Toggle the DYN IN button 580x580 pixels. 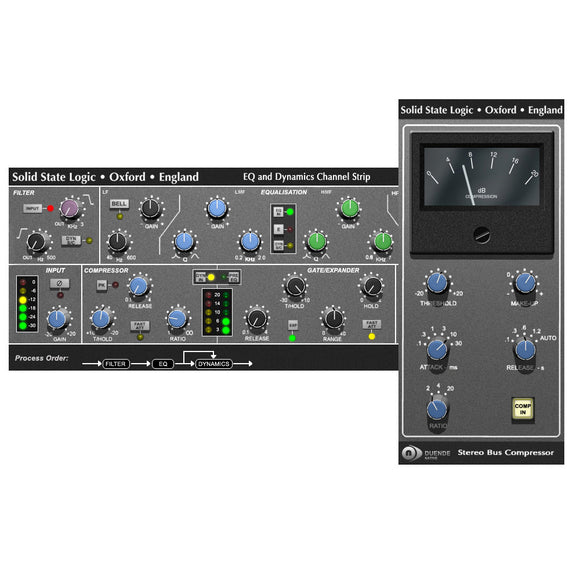(200, 277)
